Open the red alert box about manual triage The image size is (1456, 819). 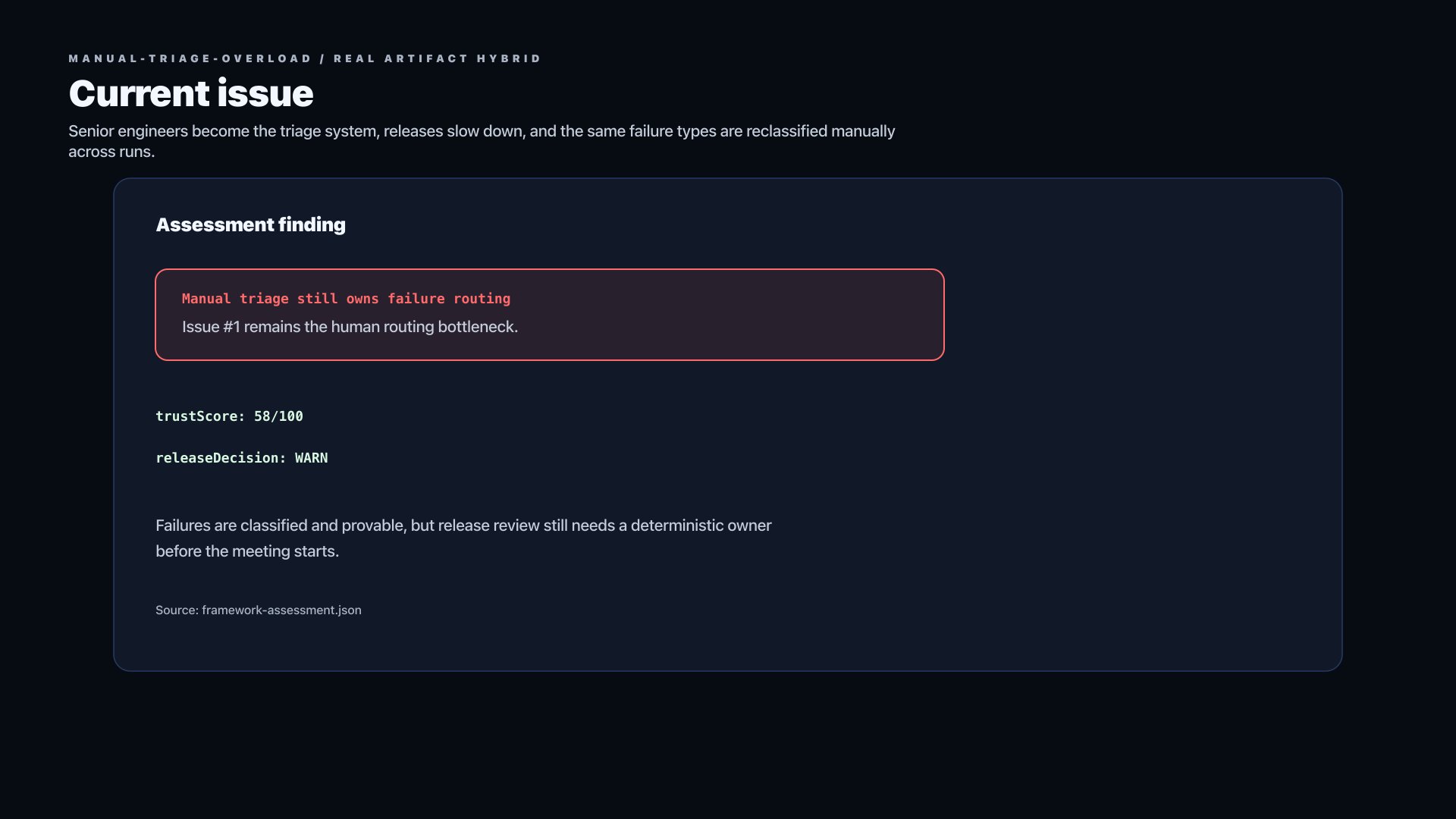pyautogui.click(x=550, y=315)
